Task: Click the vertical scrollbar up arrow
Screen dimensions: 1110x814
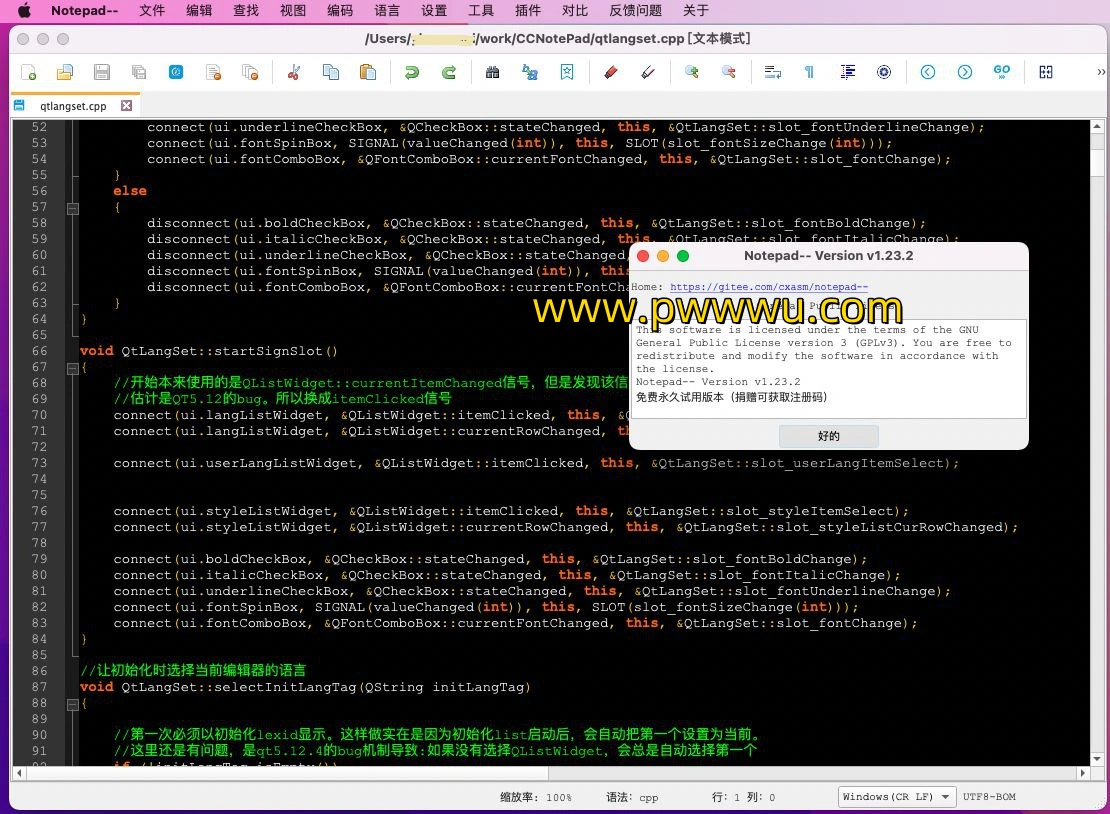Action: [1097, 127]
